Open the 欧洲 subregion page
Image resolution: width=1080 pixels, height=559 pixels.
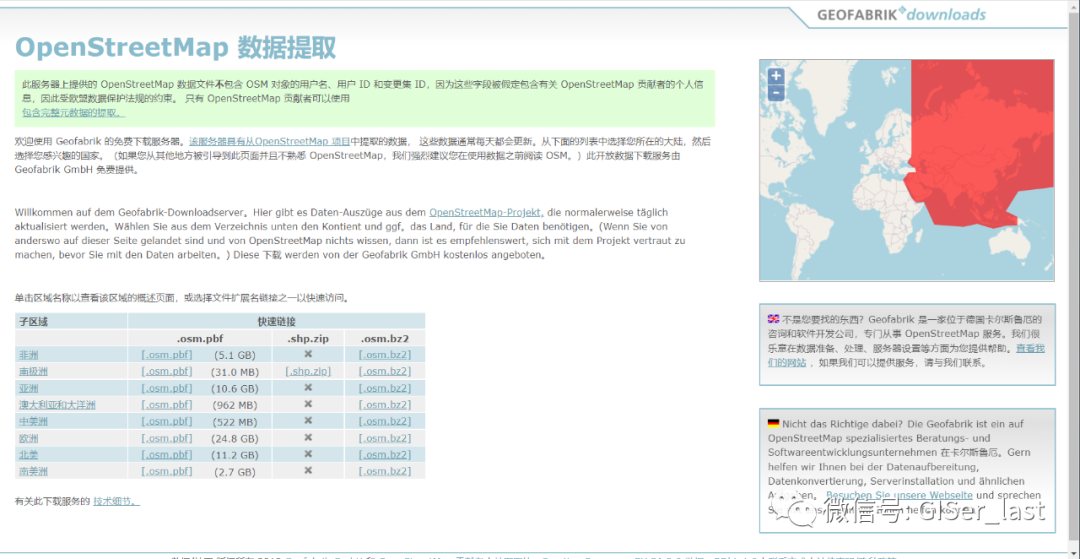click(29, 439)
